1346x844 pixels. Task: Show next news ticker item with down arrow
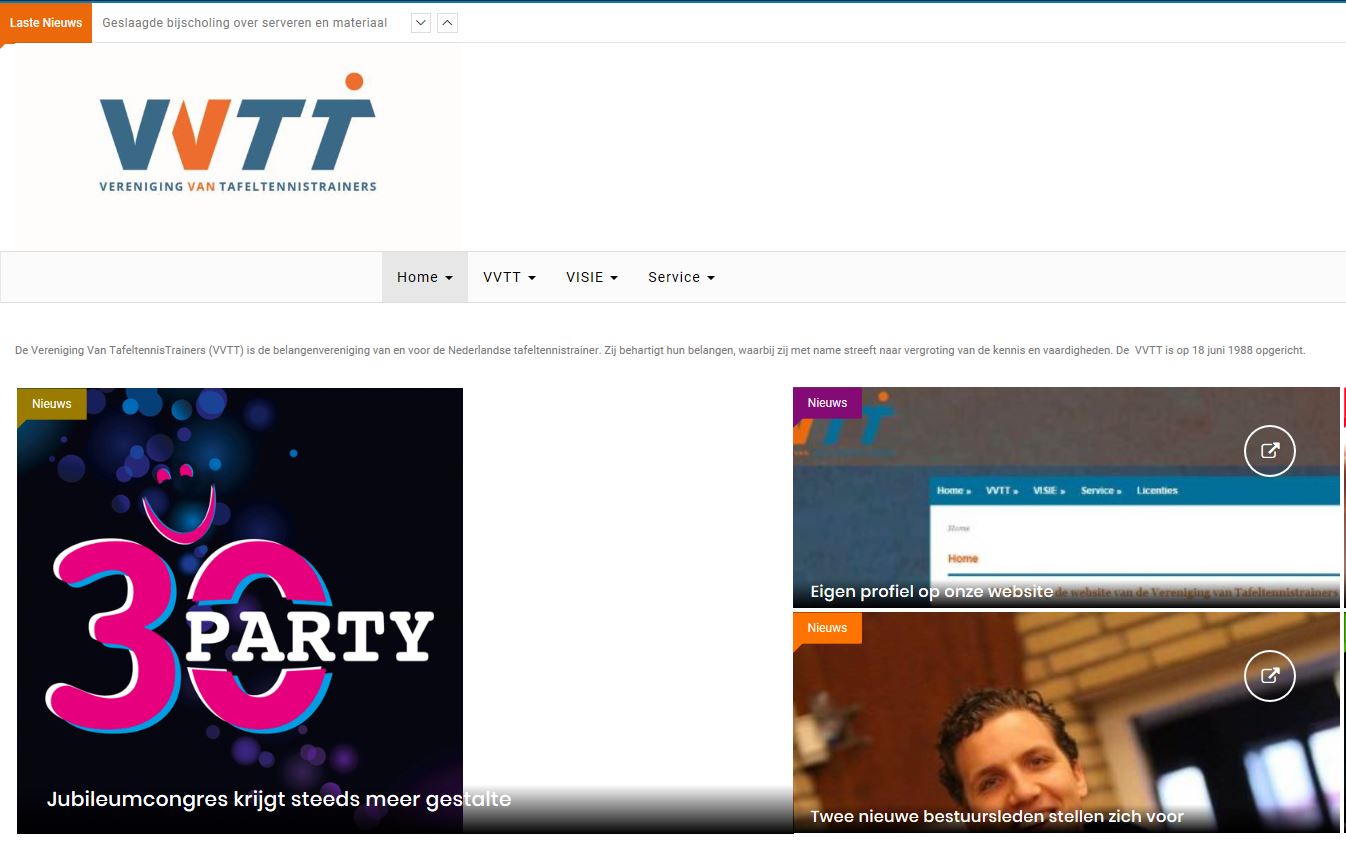[421, 23]
